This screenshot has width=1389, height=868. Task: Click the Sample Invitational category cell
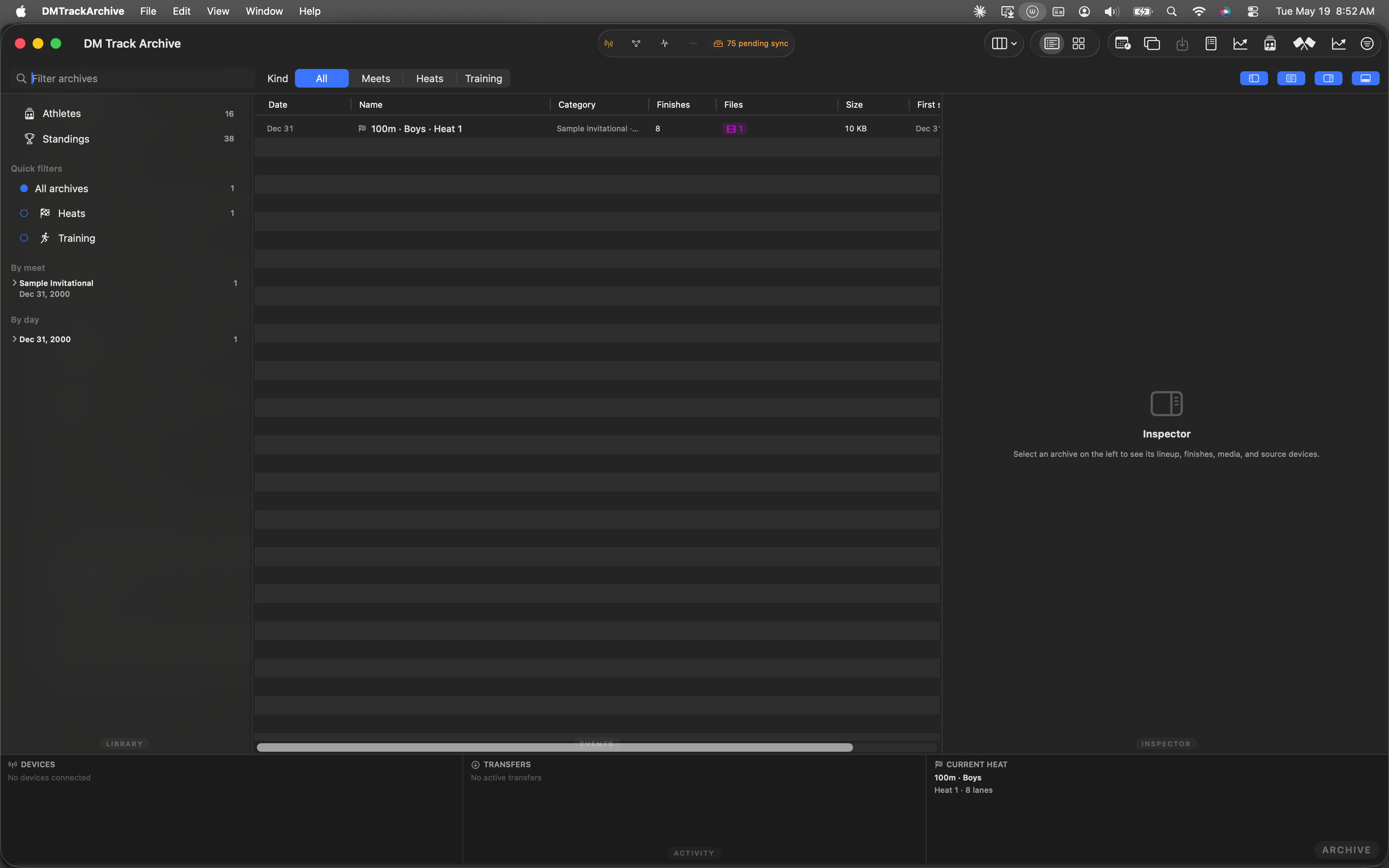598,129
